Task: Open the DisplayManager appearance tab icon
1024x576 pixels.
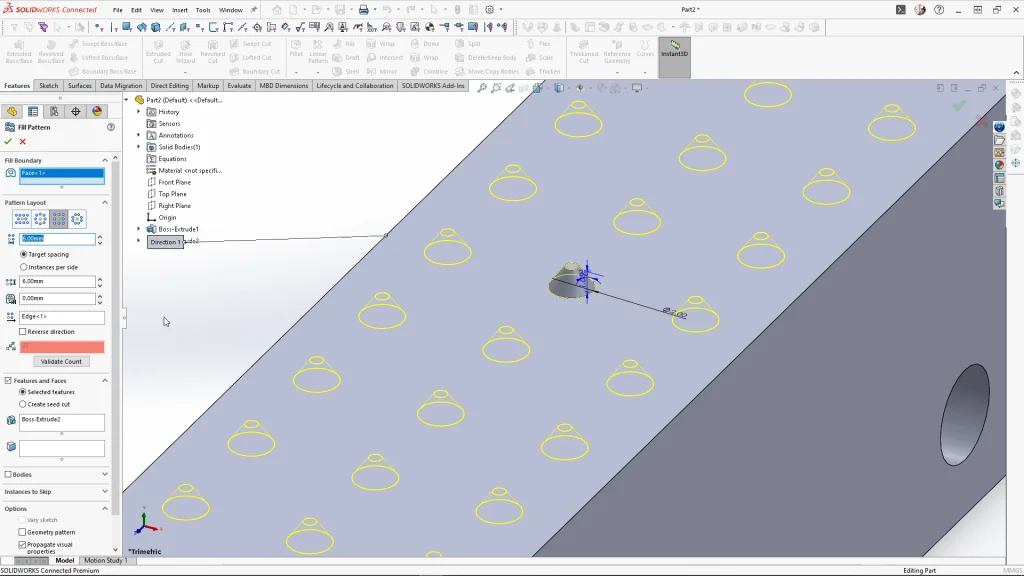Action: tap(97, 111)
